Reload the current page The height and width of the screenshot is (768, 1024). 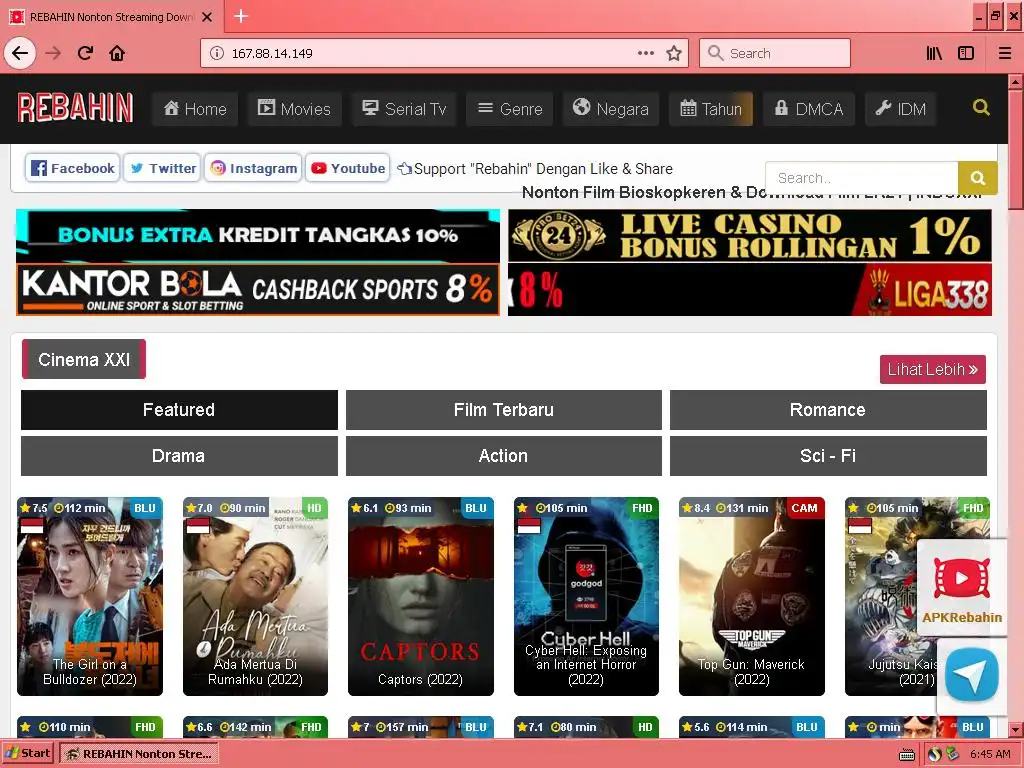coord(85,53)
